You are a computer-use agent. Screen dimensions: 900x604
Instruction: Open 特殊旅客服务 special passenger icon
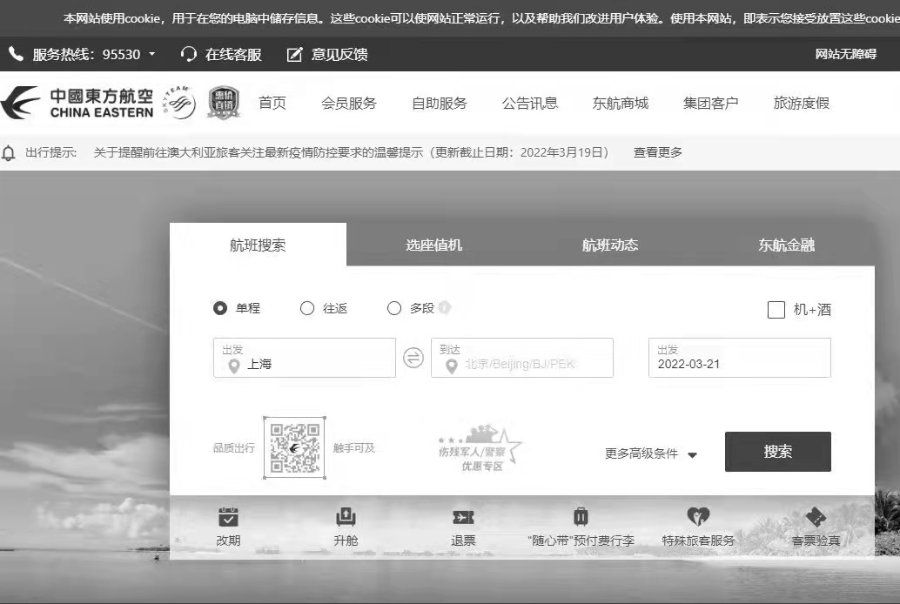[698, 518]
